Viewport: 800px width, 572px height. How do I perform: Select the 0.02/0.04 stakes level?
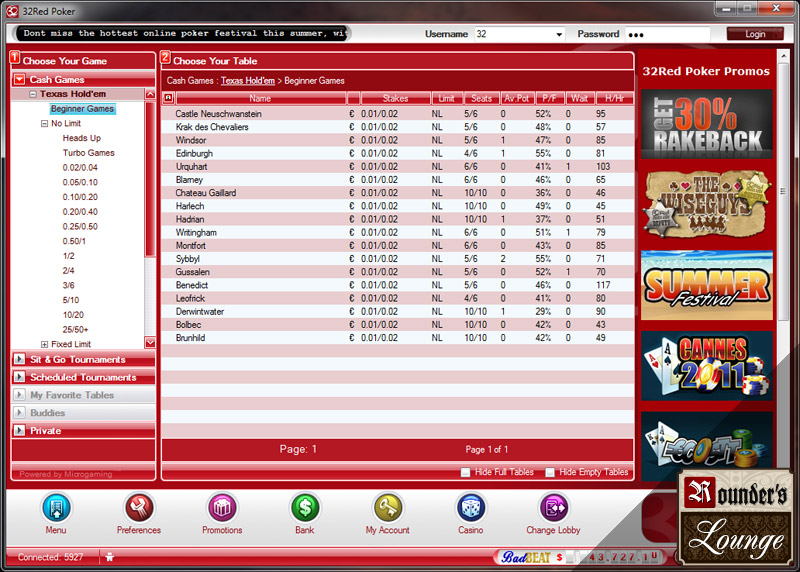coord(80,168)
